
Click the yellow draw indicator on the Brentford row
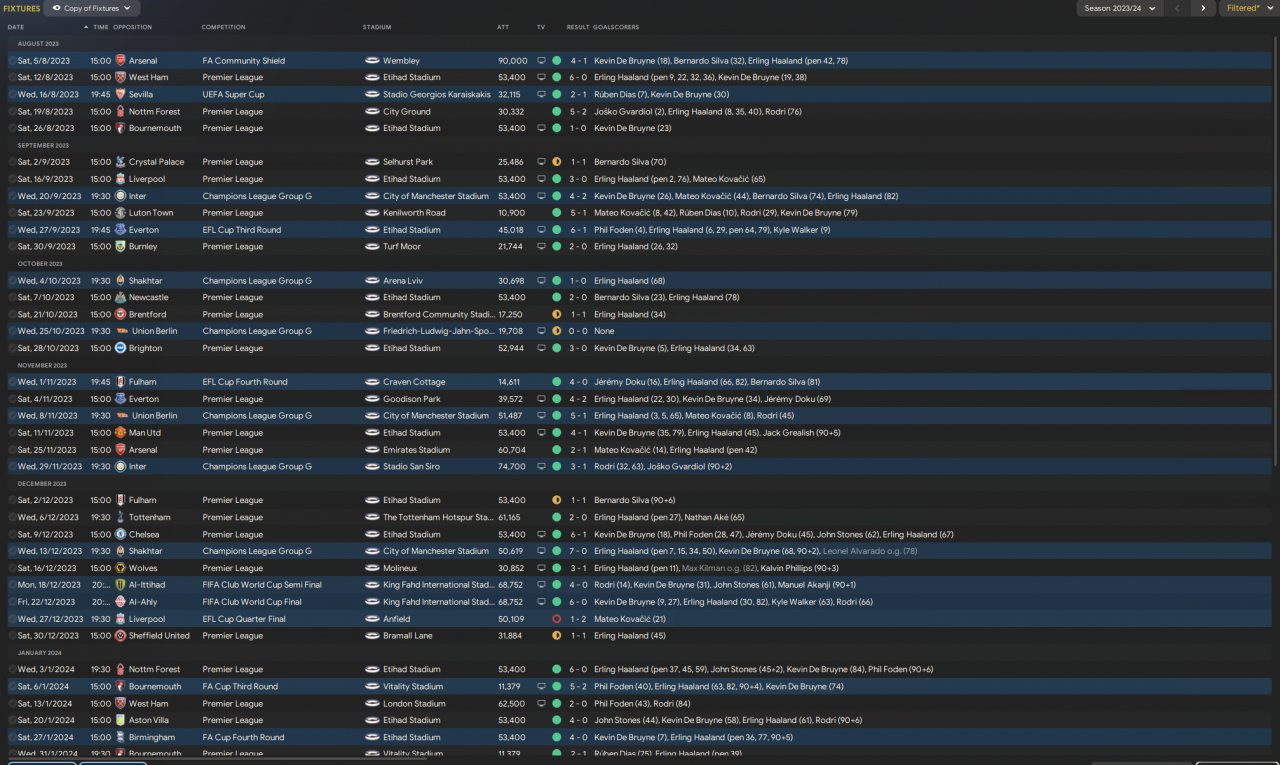tap(556, 315)
